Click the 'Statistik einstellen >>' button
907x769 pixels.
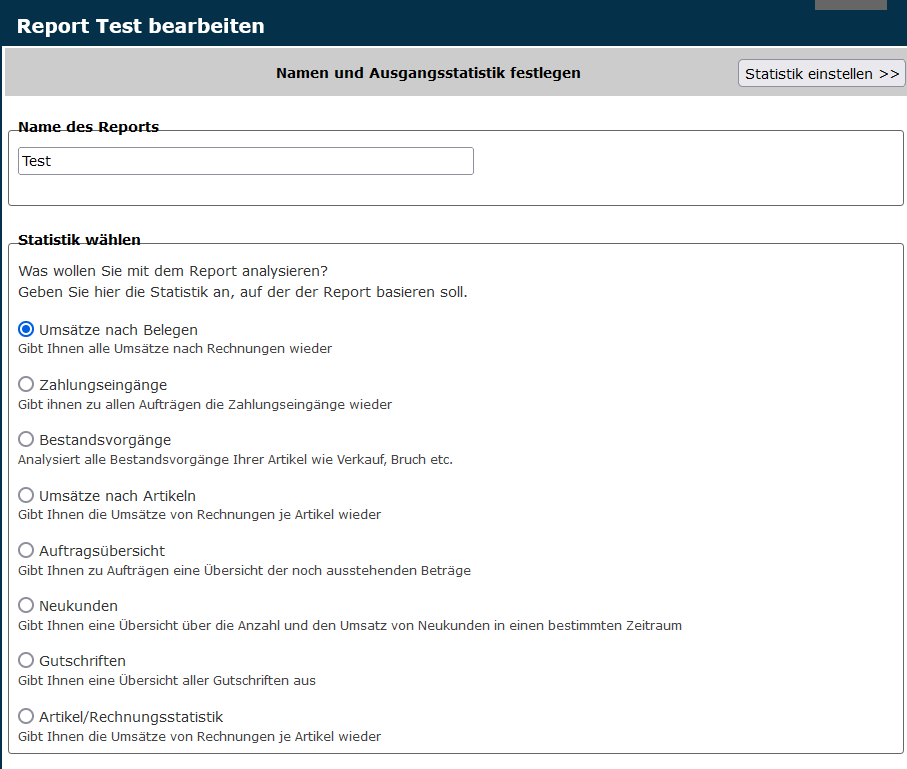pos(821,73)
